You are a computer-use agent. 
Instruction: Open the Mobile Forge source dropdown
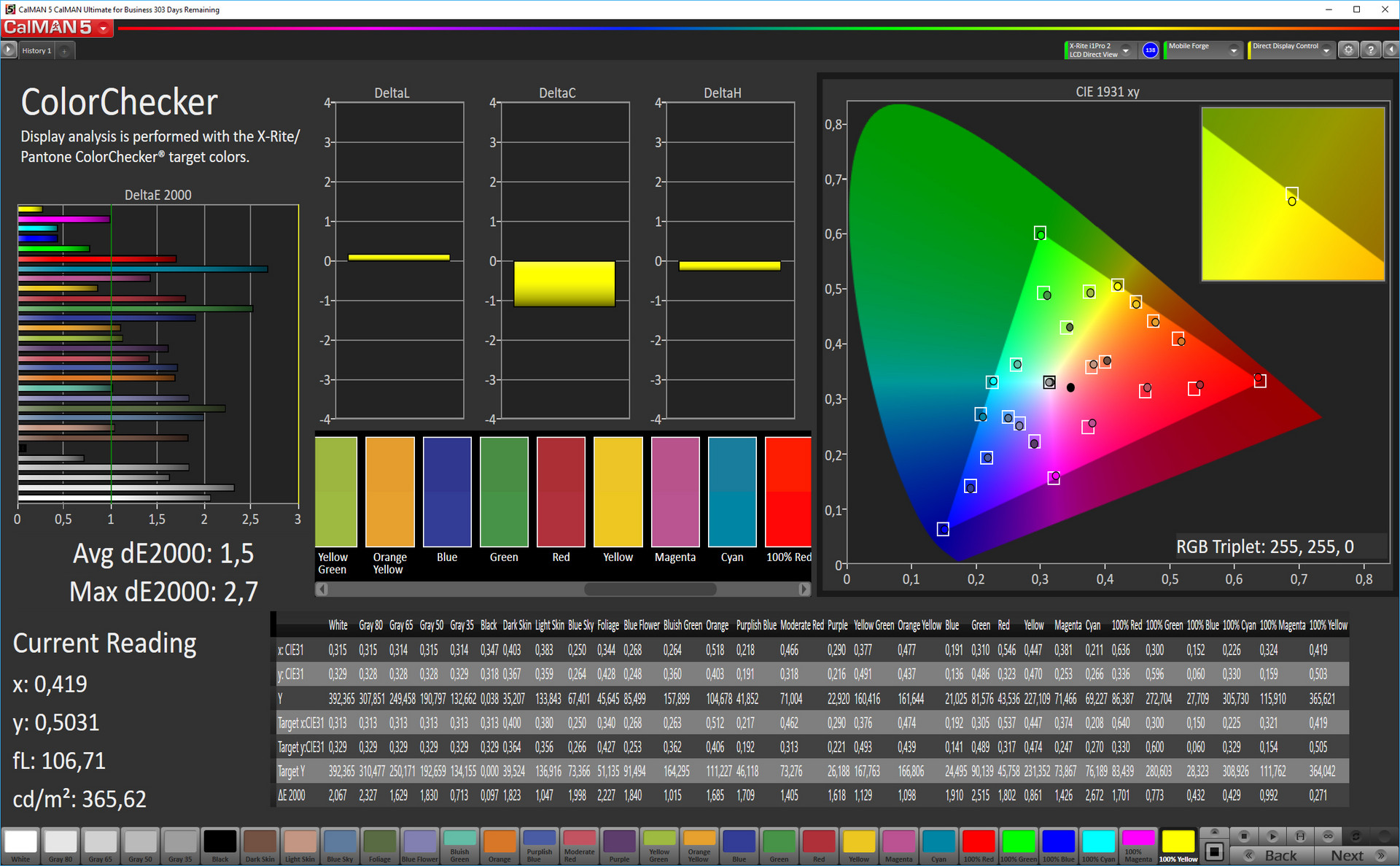tap(1233, 50)
